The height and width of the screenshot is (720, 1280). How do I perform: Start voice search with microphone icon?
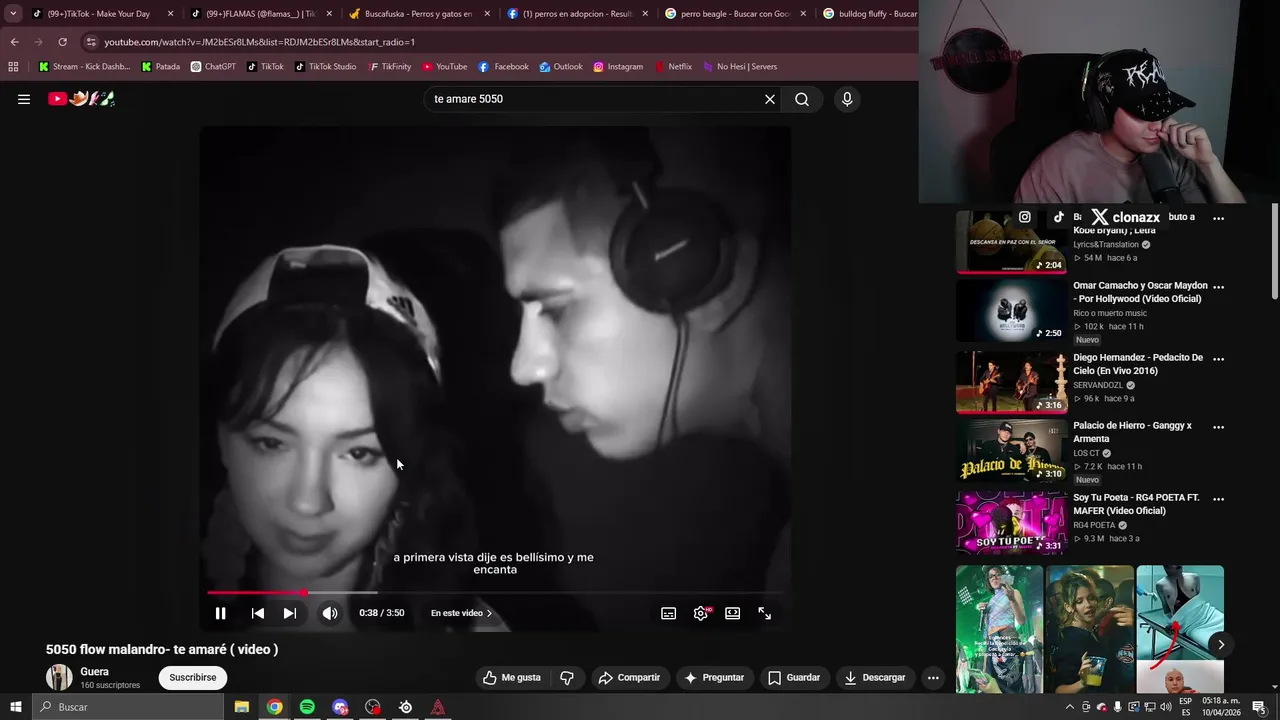tap(847, 99)
